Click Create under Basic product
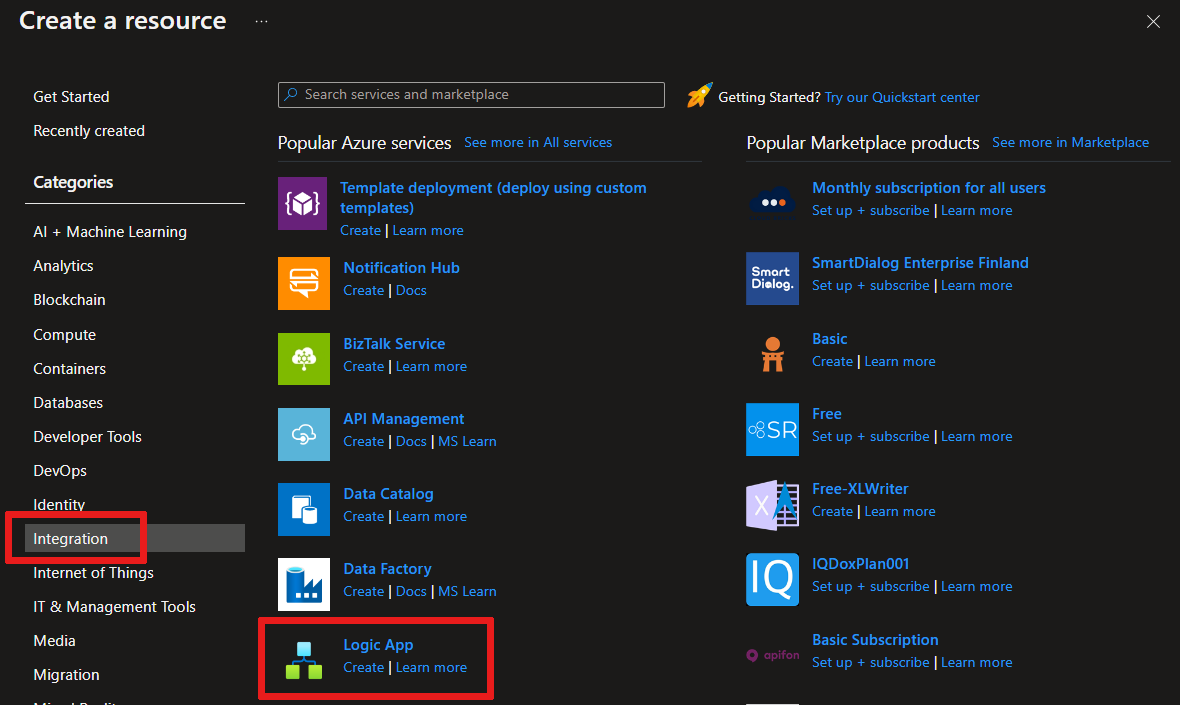Viewport: 1180px width, 705px height. click(x=832, y=361)
